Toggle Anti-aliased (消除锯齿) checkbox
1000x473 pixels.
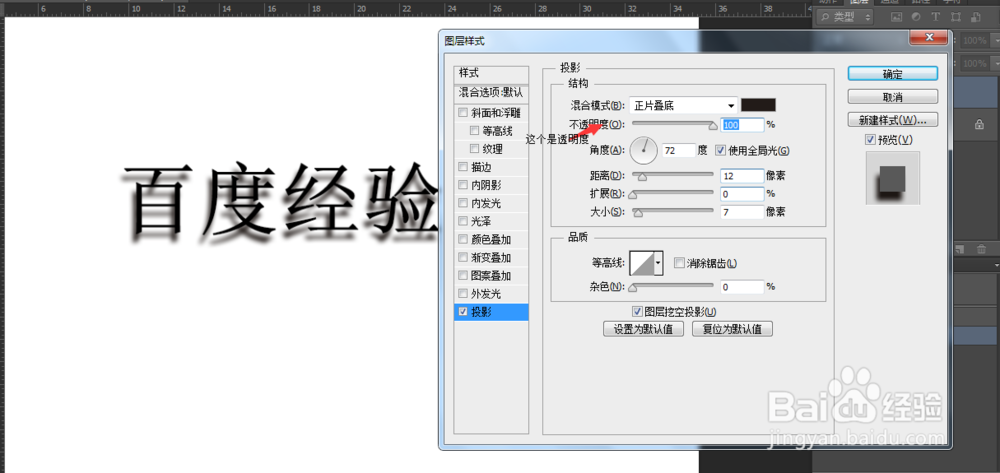(679, 263)
